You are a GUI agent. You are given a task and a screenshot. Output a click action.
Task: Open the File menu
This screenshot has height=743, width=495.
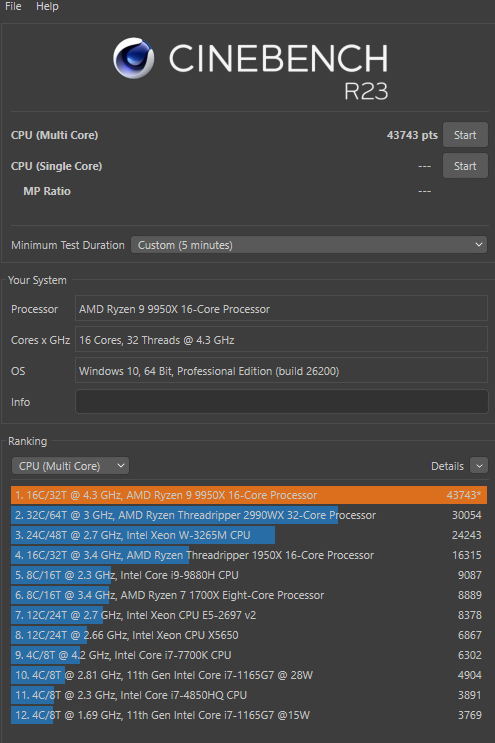click(13, 7)
